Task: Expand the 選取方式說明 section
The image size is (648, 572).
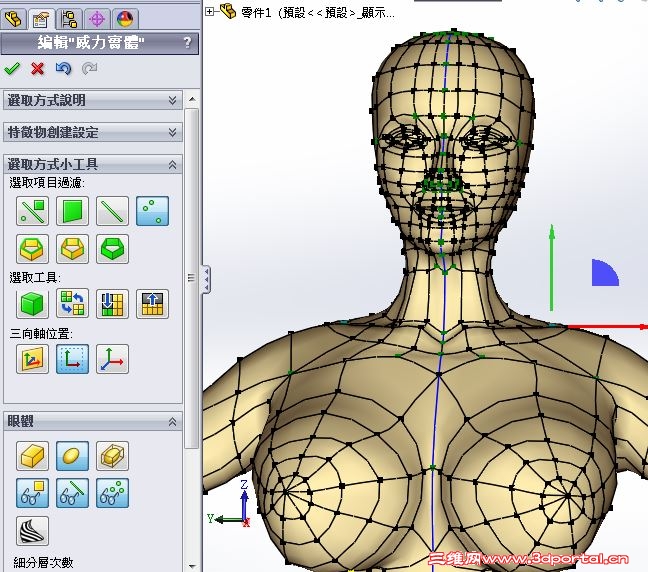Action: click(93, 100)
